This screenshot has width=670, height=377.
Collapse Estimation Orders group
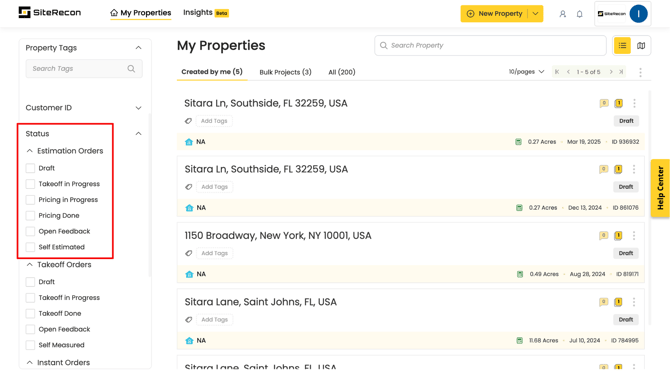coord(29,150)
